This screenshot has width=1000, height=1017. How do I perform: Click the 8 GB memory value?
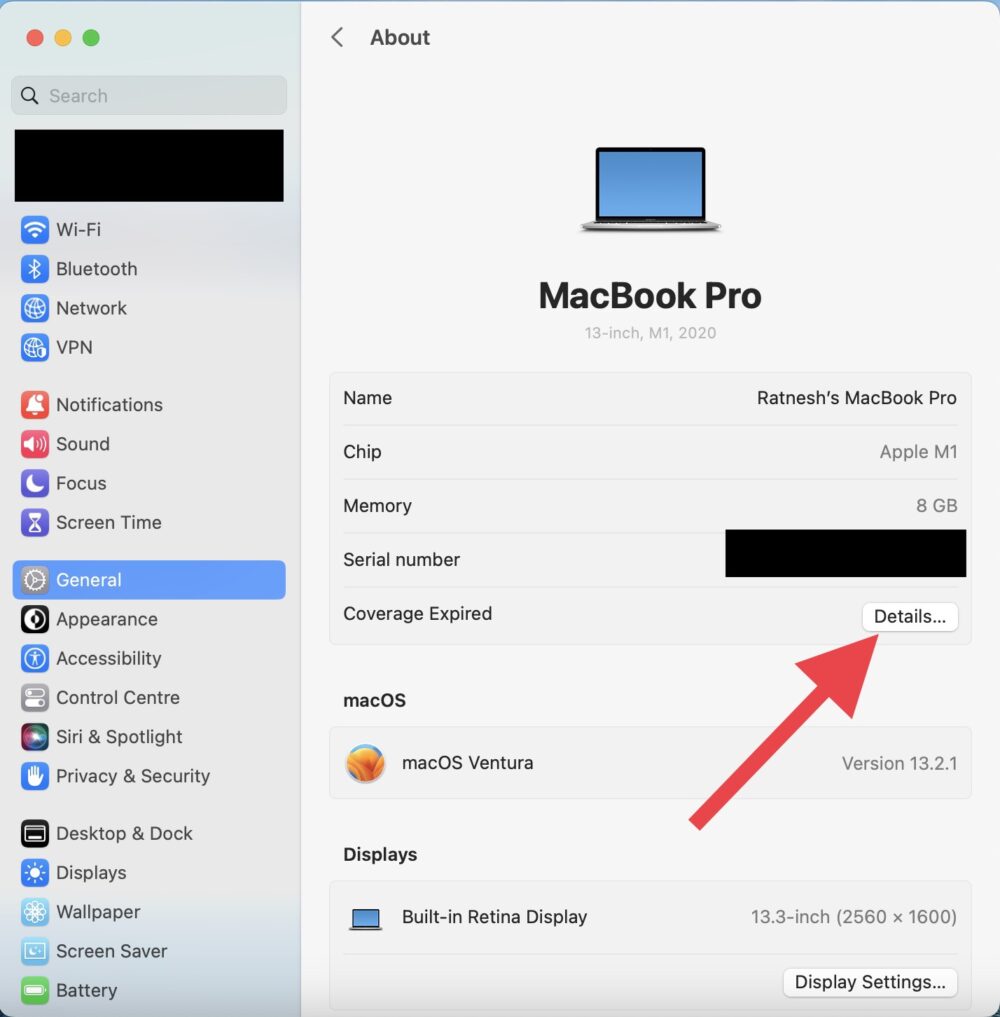936,506
